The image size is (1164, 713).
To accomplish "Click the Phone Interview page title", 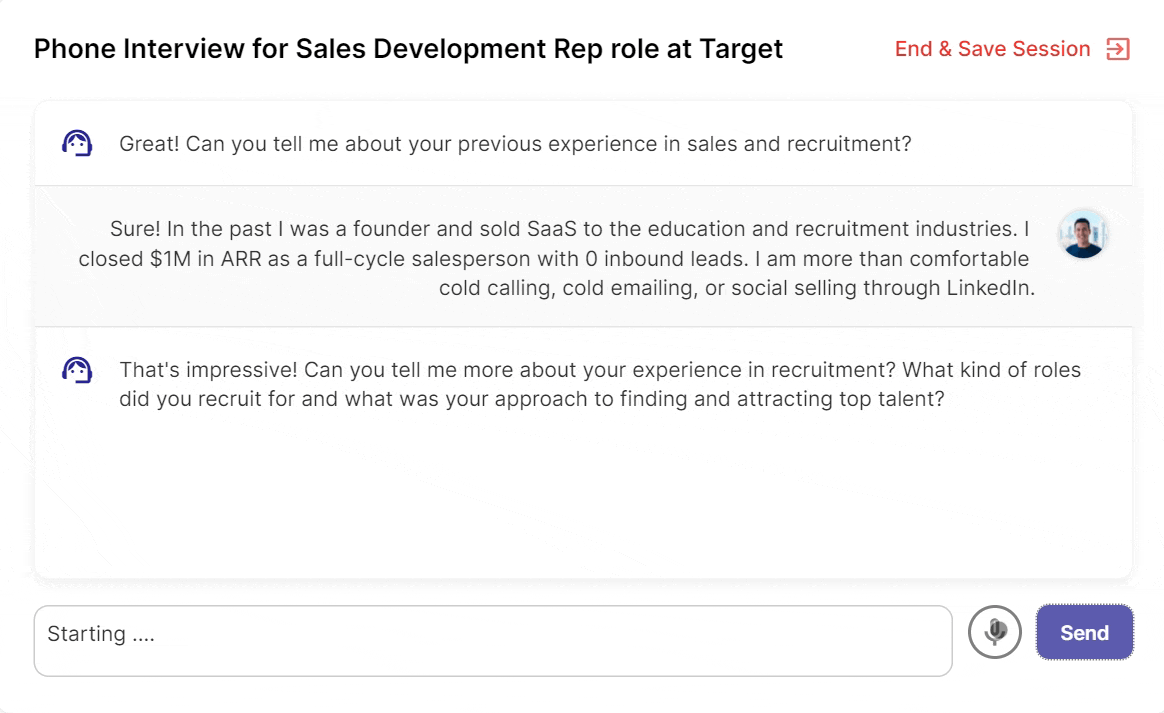I will [x=408, y=49].
